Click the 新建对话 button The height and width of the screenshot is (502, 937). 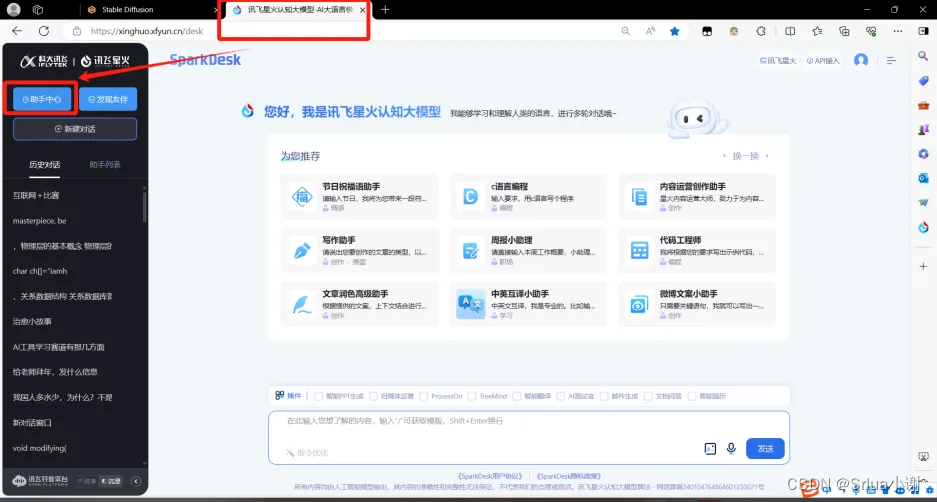[x=75, y=128]
